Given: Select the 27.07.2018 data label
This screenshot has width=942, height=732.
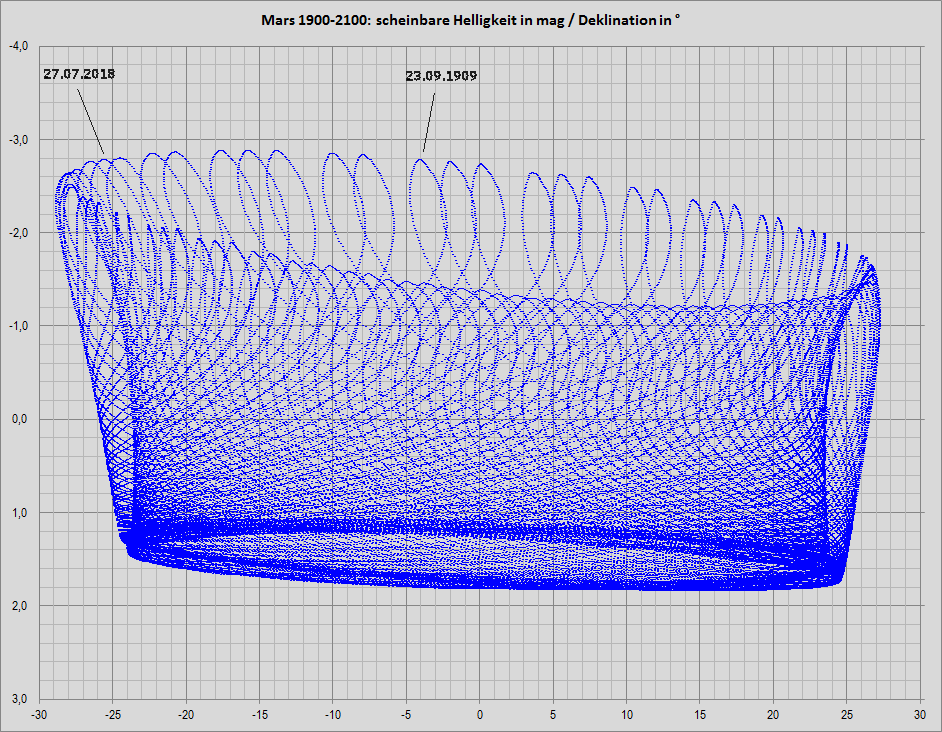Looking at the screenshot, I should pyautogui.click(x=79, y=74).
